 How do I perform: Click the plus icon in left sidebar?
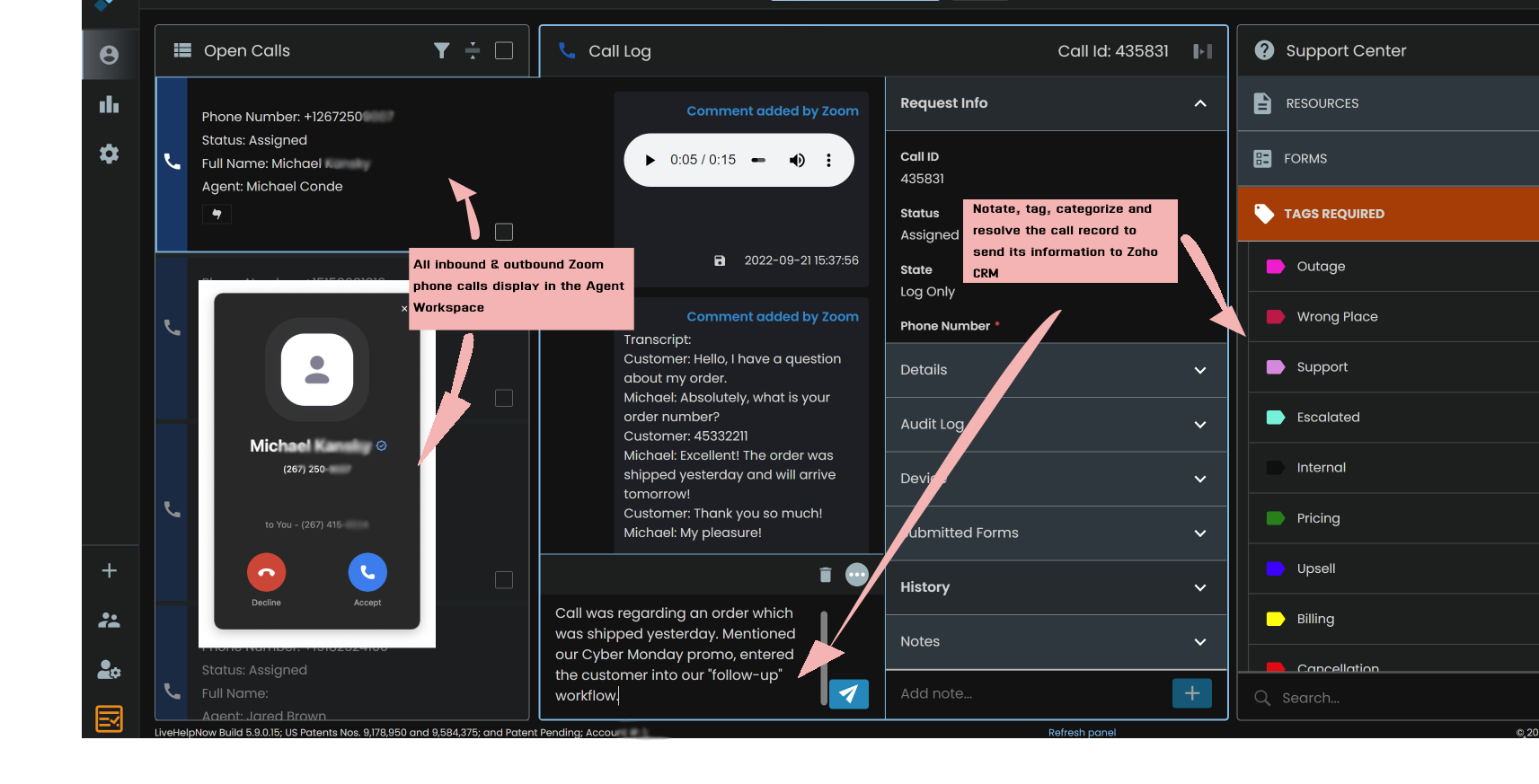109,570
